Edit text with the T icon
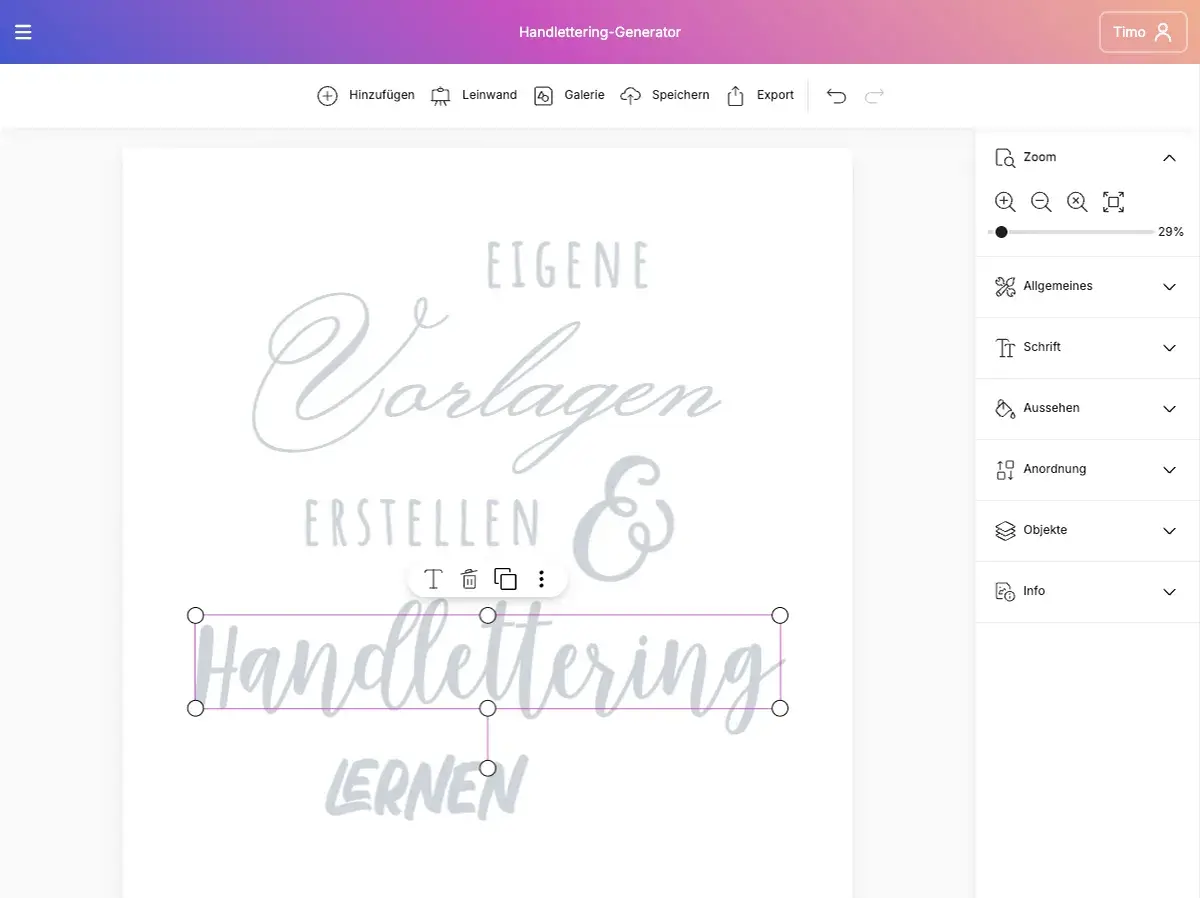 [433, 579]
